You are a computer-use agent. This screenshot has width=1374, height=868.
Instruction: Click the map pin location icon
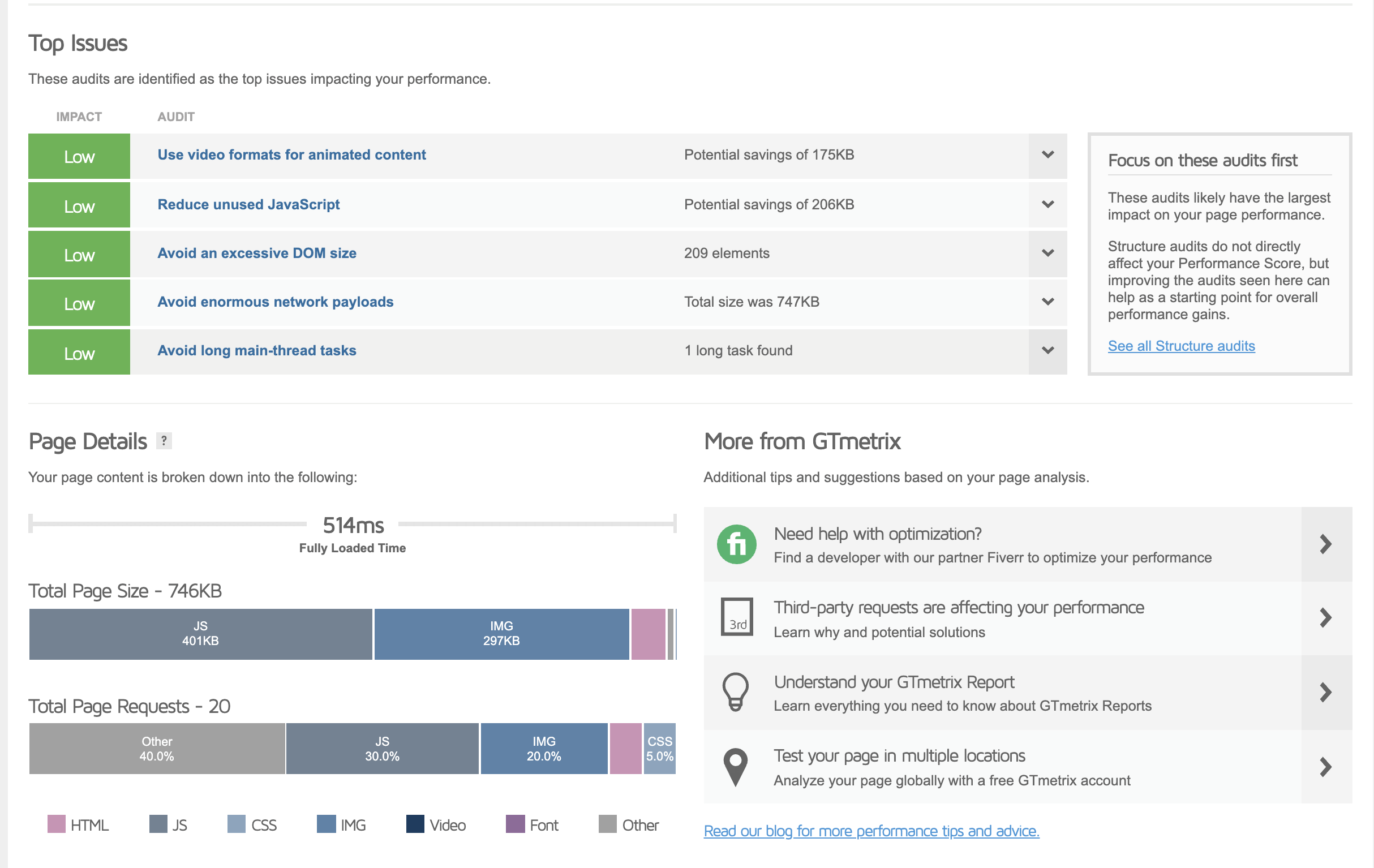pyautogui.click(x=735, y=766)
